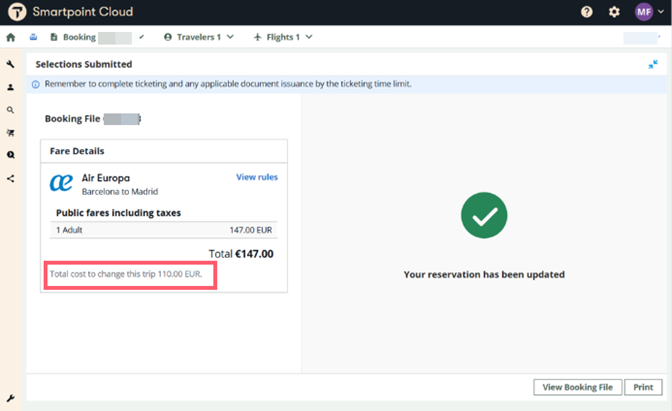Open the MF user account menu

click(648, 12)
